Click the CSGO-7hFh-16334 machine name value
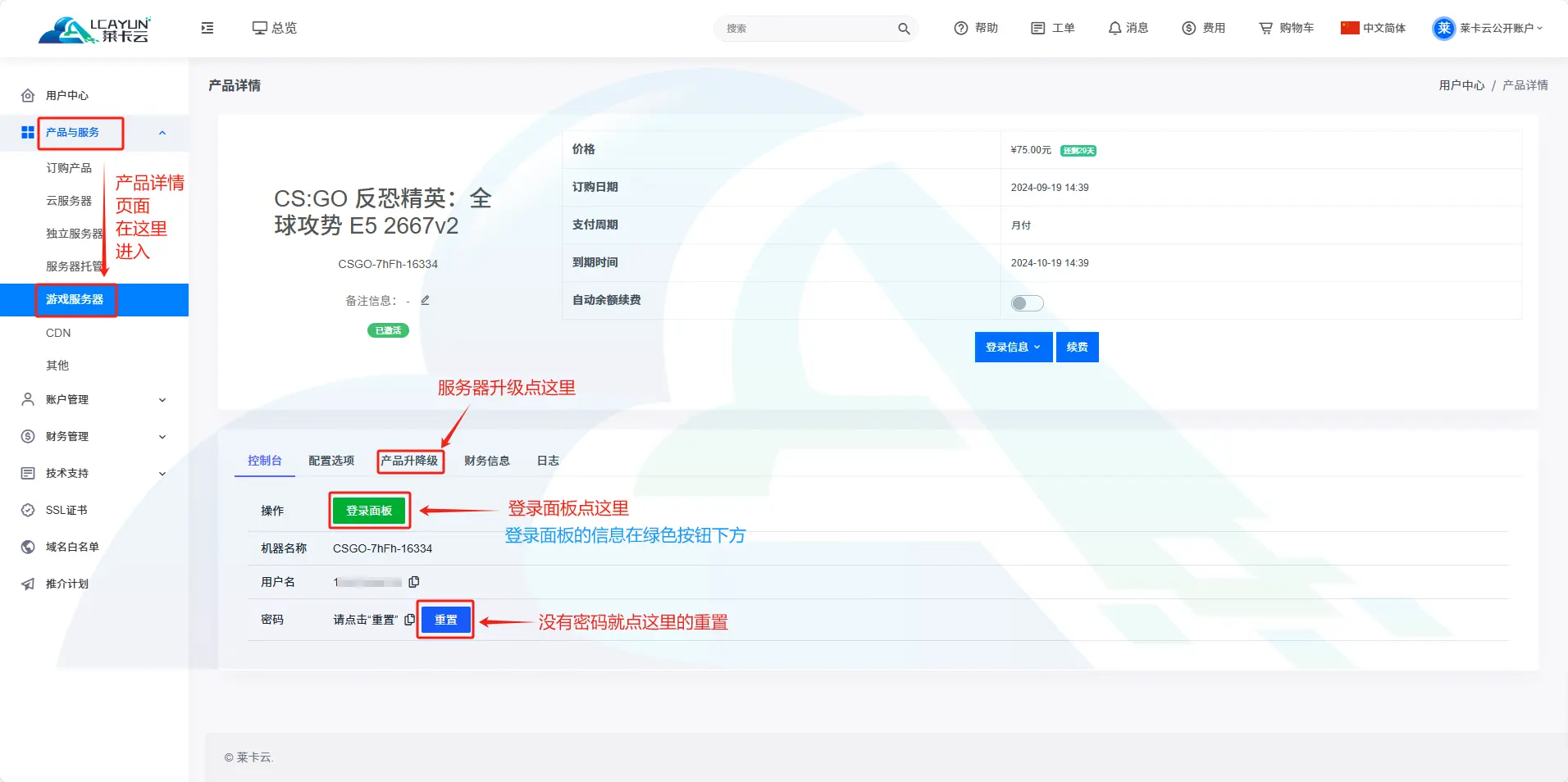This screenshot has width=1568, height=782. 382,548
